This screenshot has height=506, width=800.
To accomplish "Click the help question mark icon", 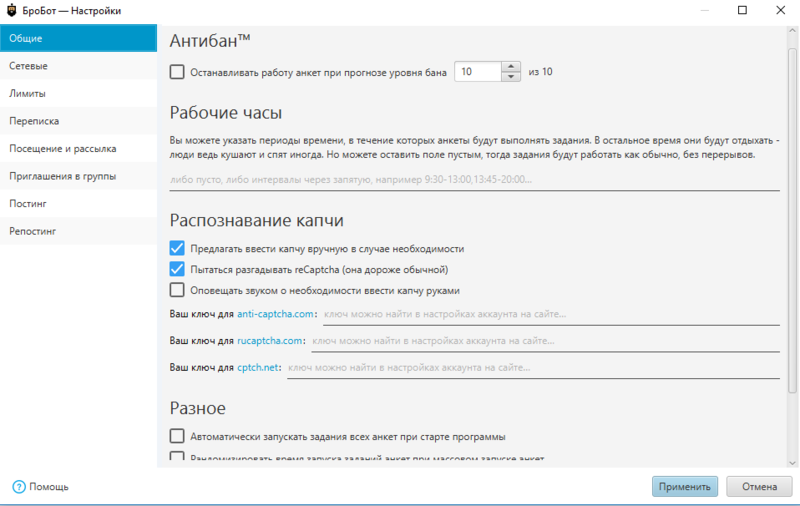I will (x=18, y=487).
